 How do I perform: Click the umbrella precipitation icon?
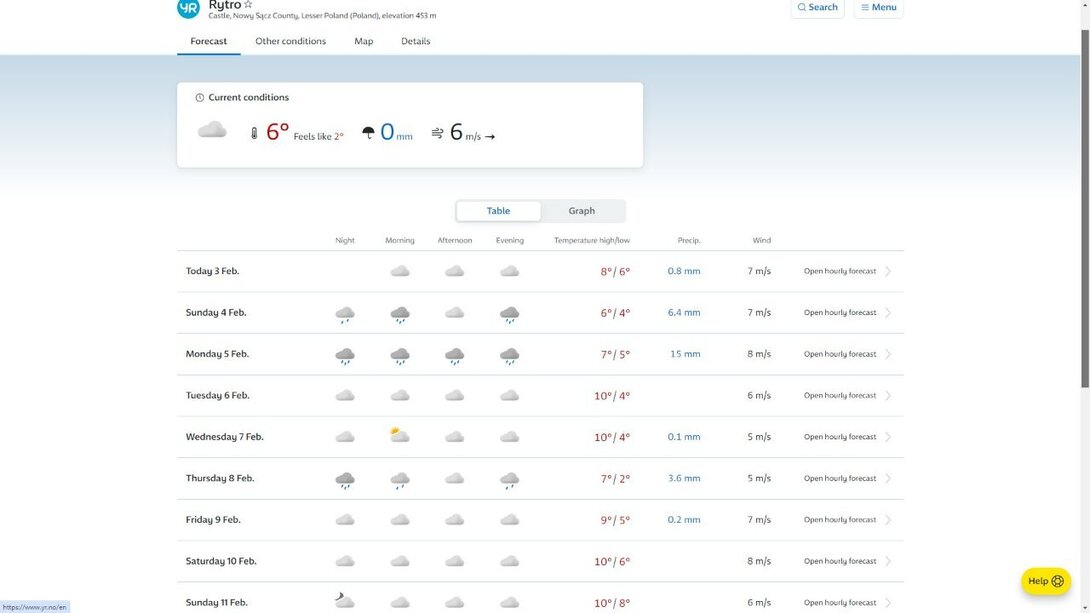tap(368, 132)
